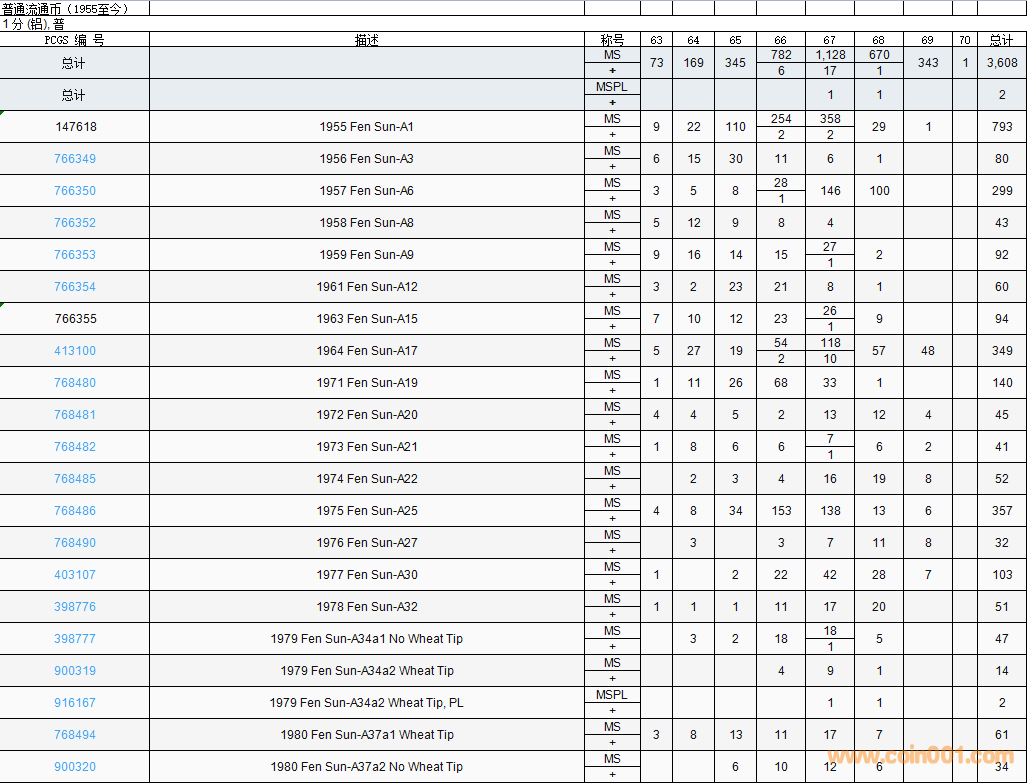Open the 766353 PCGS link
This screenshot has width=1027, height=783.
pos(75,255)
